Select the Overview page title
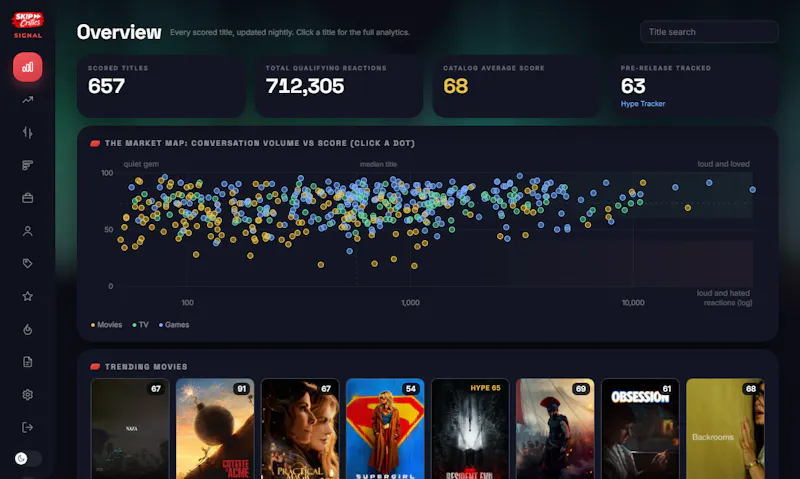This screenshot has height=479, width=800. click(119, 32)
